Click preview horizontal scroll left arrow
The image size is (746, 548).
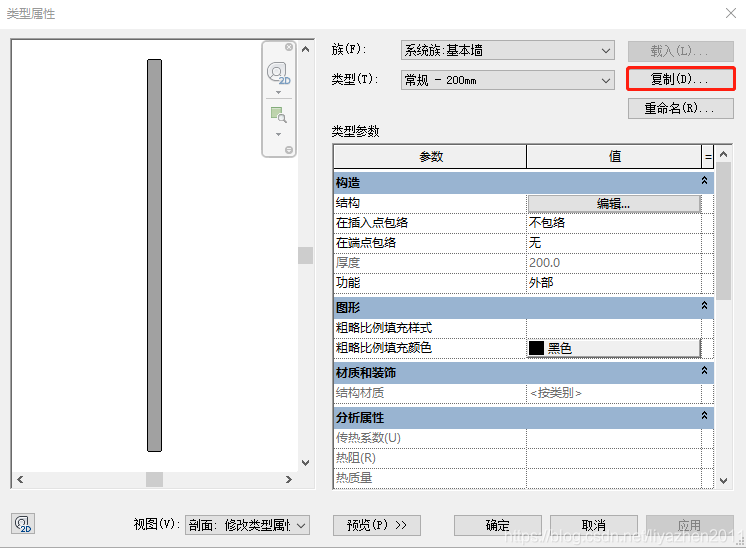pos(20,480)
